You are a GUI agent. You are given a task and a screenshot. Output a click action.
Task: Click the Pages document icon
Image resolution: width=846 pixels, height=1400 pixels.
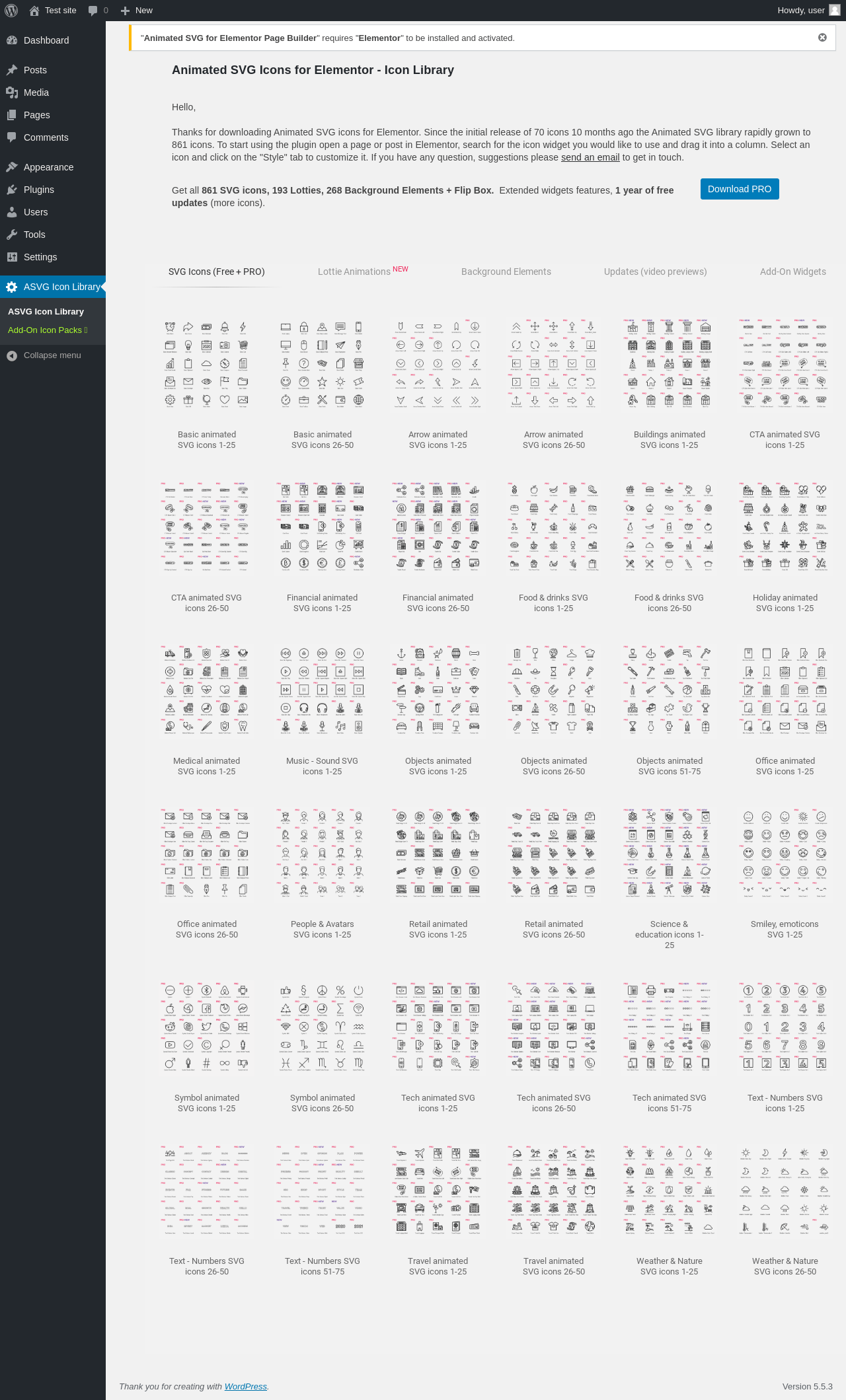[12, 115]
